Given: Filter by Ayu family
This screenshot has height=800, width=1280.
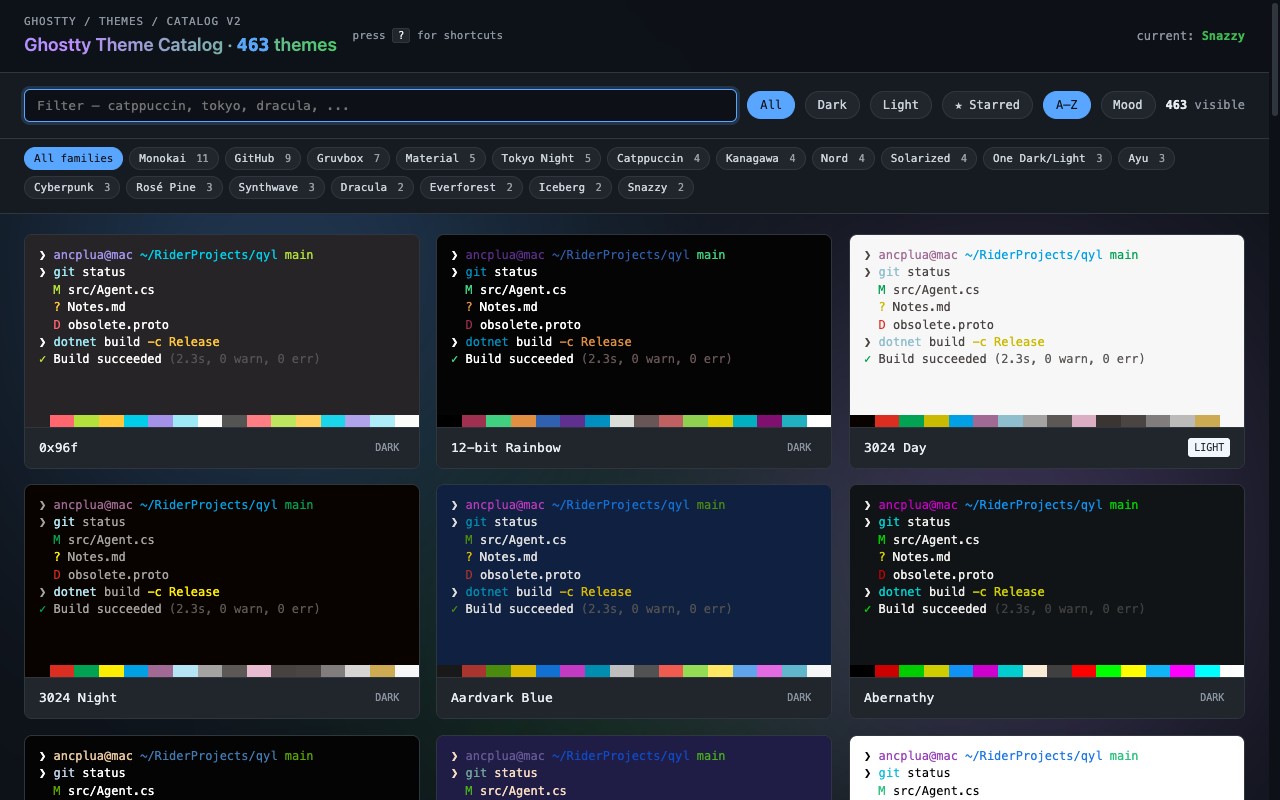Looking at the screenshot, I should [1146, 158].
